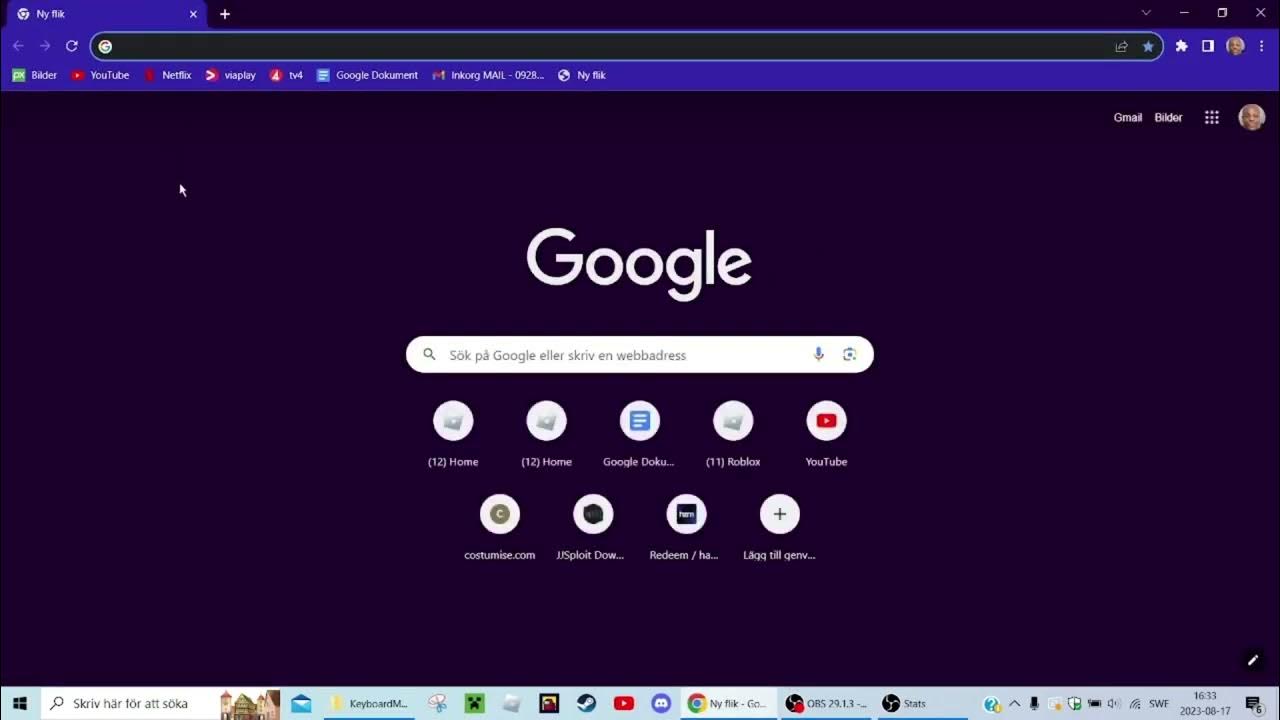Click the network Wi-Fi tray icon
Screen dimensions: 1280x720
[1135, 703]
